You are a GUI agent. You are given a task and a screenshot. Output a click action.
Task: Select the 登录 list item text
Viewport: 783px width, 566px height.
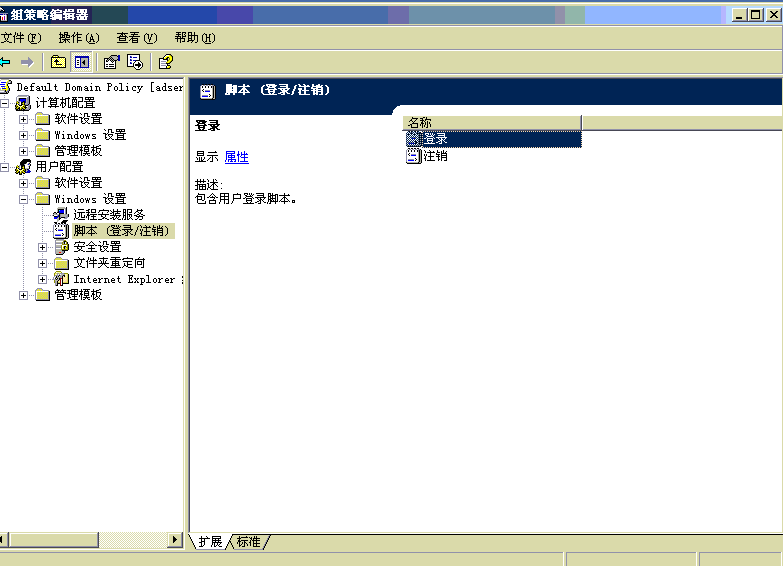[x=435, y=139]
